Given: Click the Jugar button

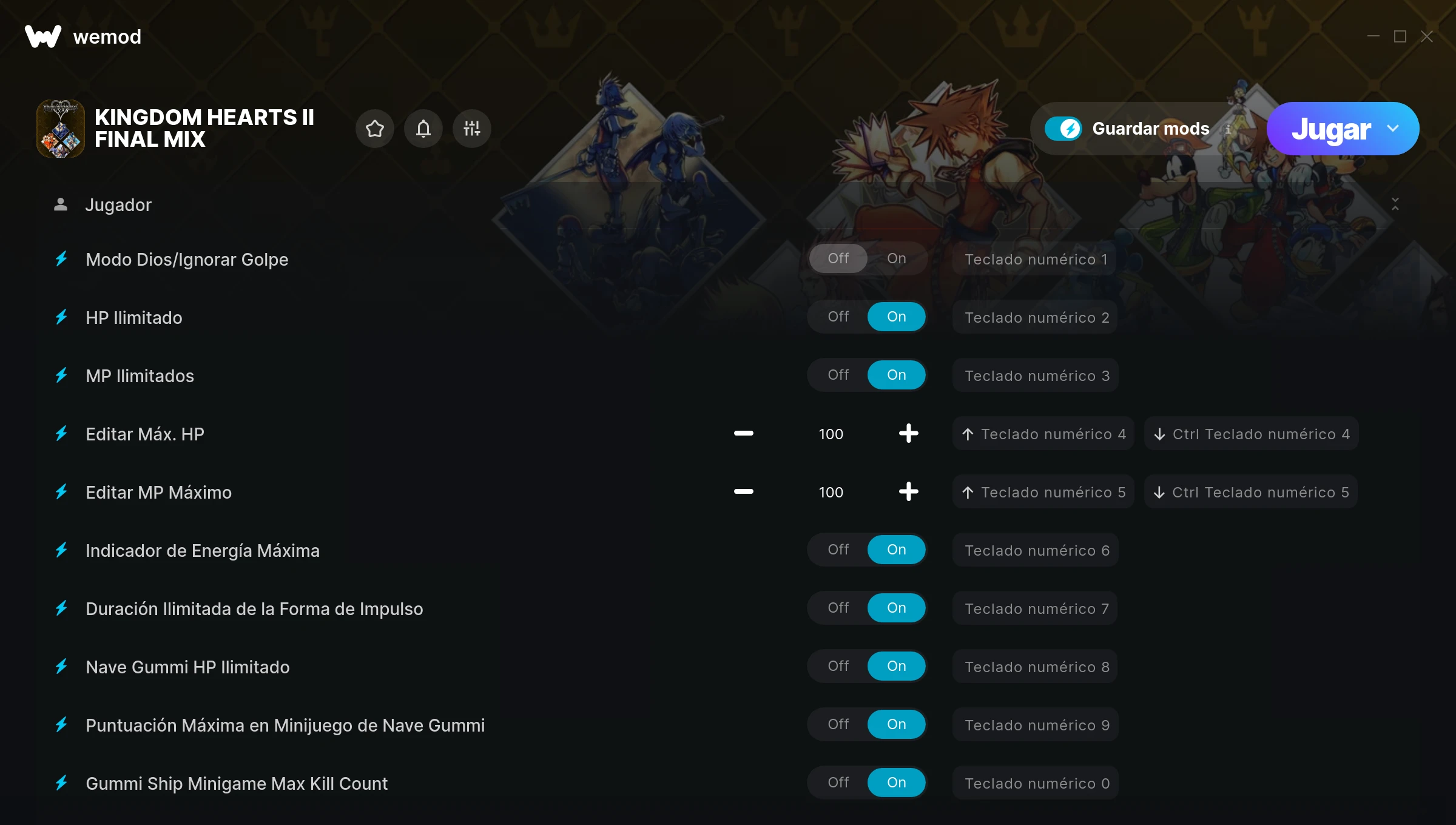Looking at the screenshot, I should point(1330,129).
